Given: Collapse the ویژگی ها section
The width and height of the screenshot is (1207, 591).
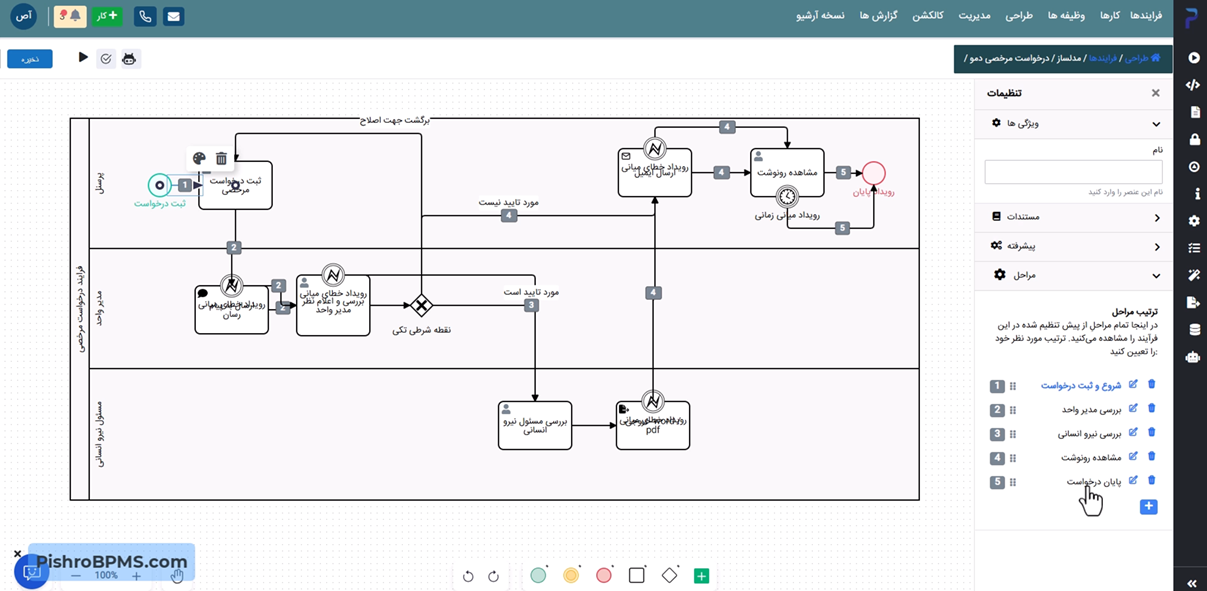Looking at the screenshot, I should click(x=1074, y=123).
